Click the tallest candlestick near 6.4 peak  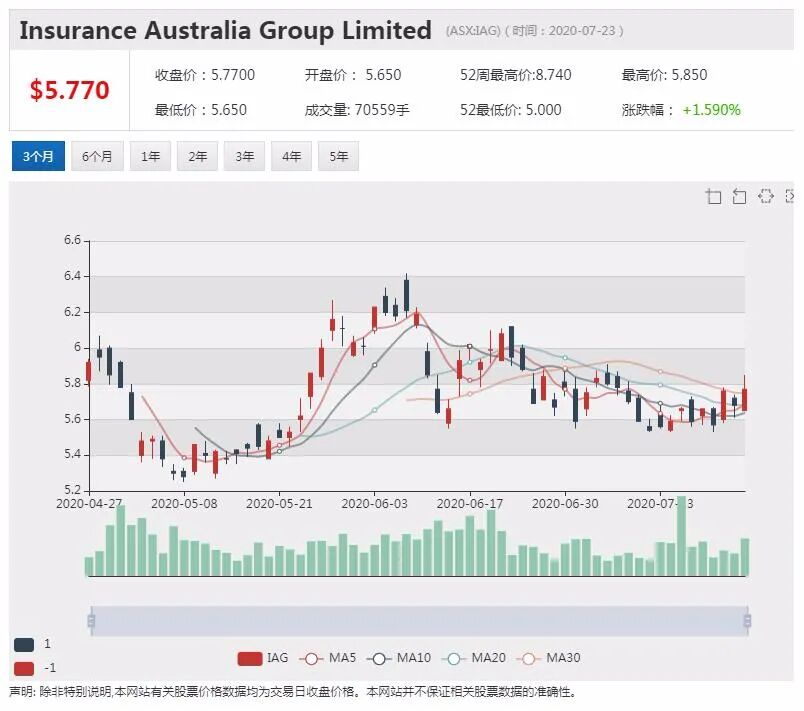pyautogui.click(x=407, y=296)
